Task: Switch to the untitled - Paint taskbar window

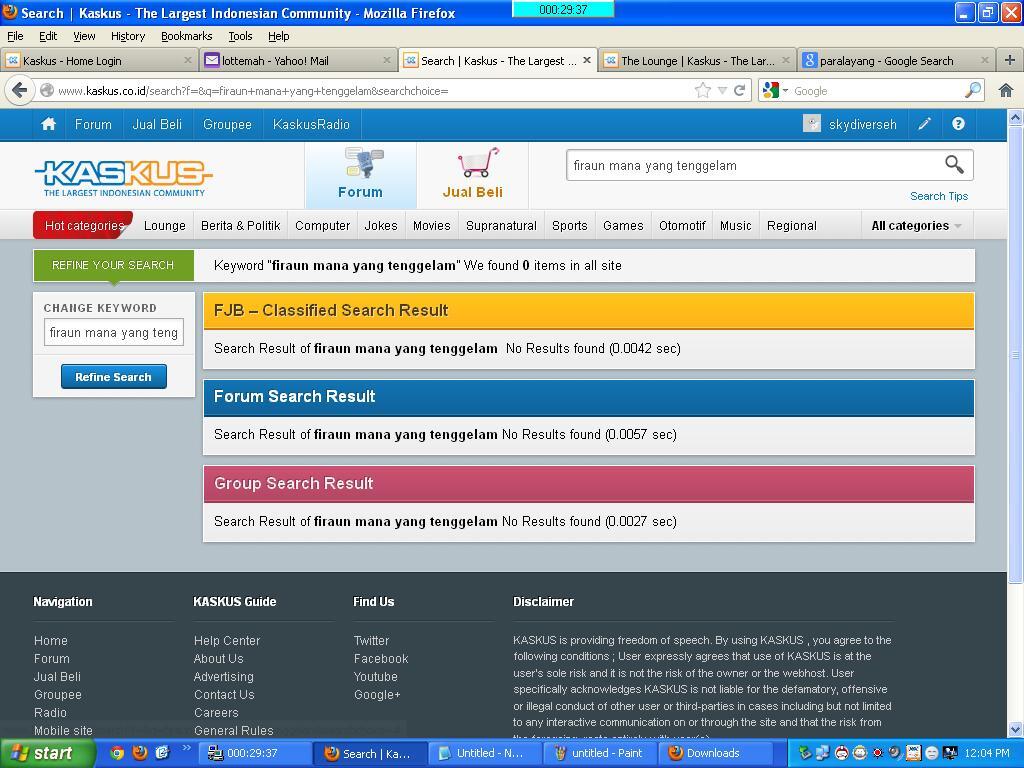Action: (x=598, y=753)
